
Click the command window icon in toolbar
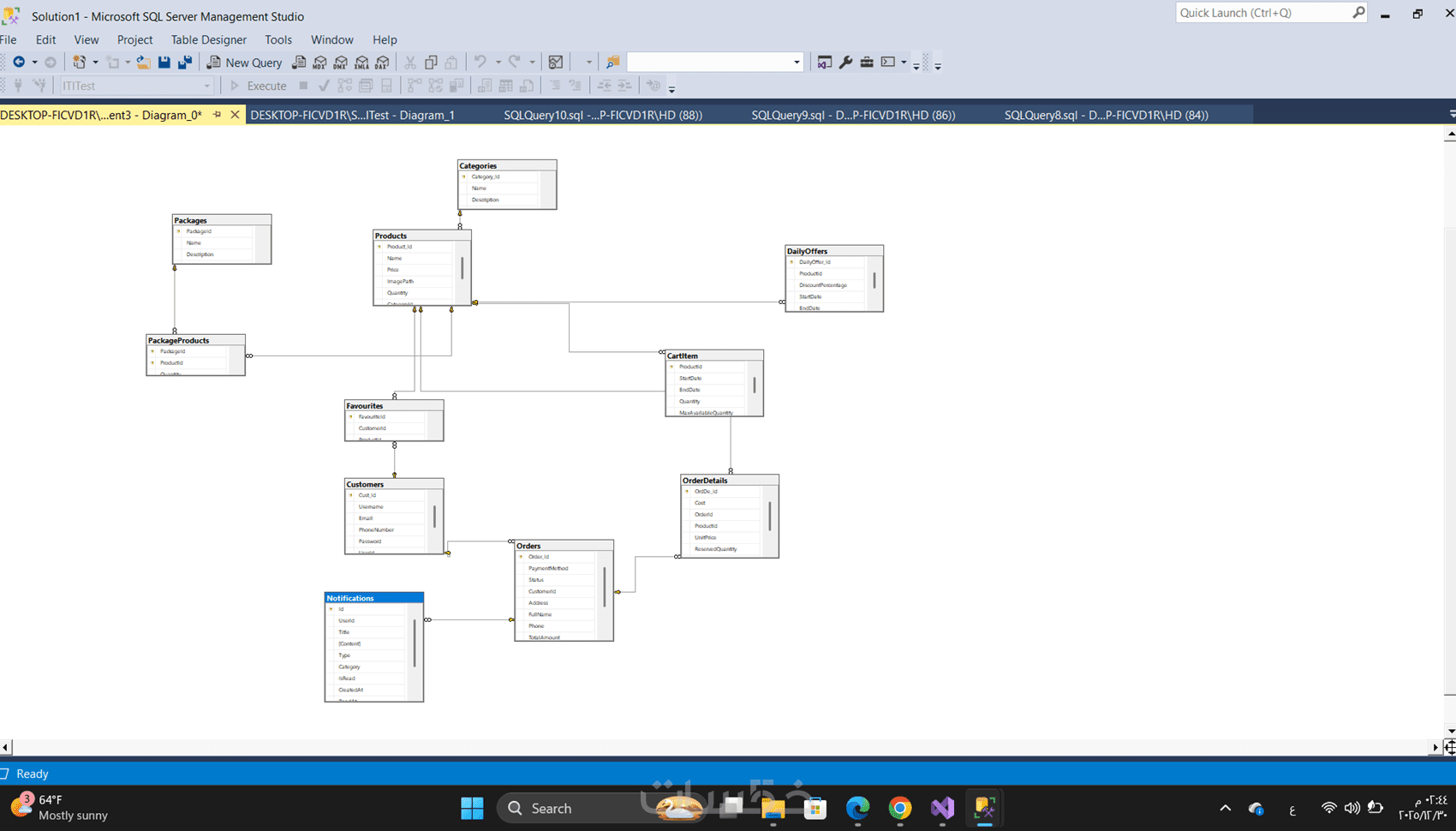click(x=888, y=62)
